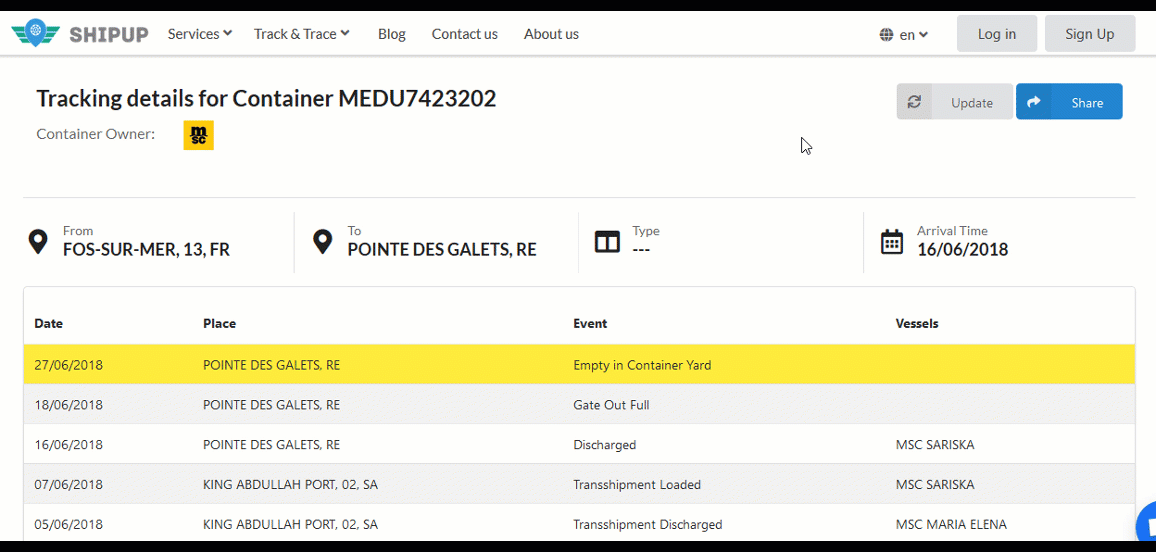This screenshot has width=1156, height=552.
Task: Click MSC SARISKA in Transshipment Loaded row
Action: [935, 484]
